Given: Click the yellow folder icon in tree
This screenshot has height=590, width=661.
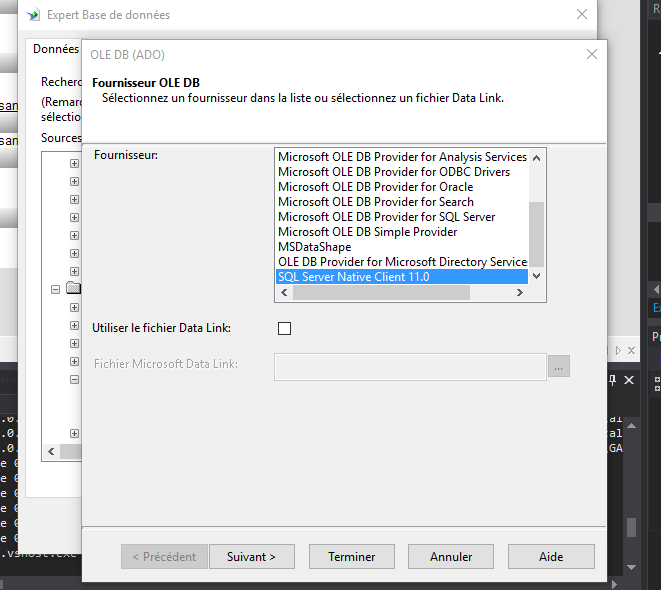Looking at the screenshot, I should [74, 288].
